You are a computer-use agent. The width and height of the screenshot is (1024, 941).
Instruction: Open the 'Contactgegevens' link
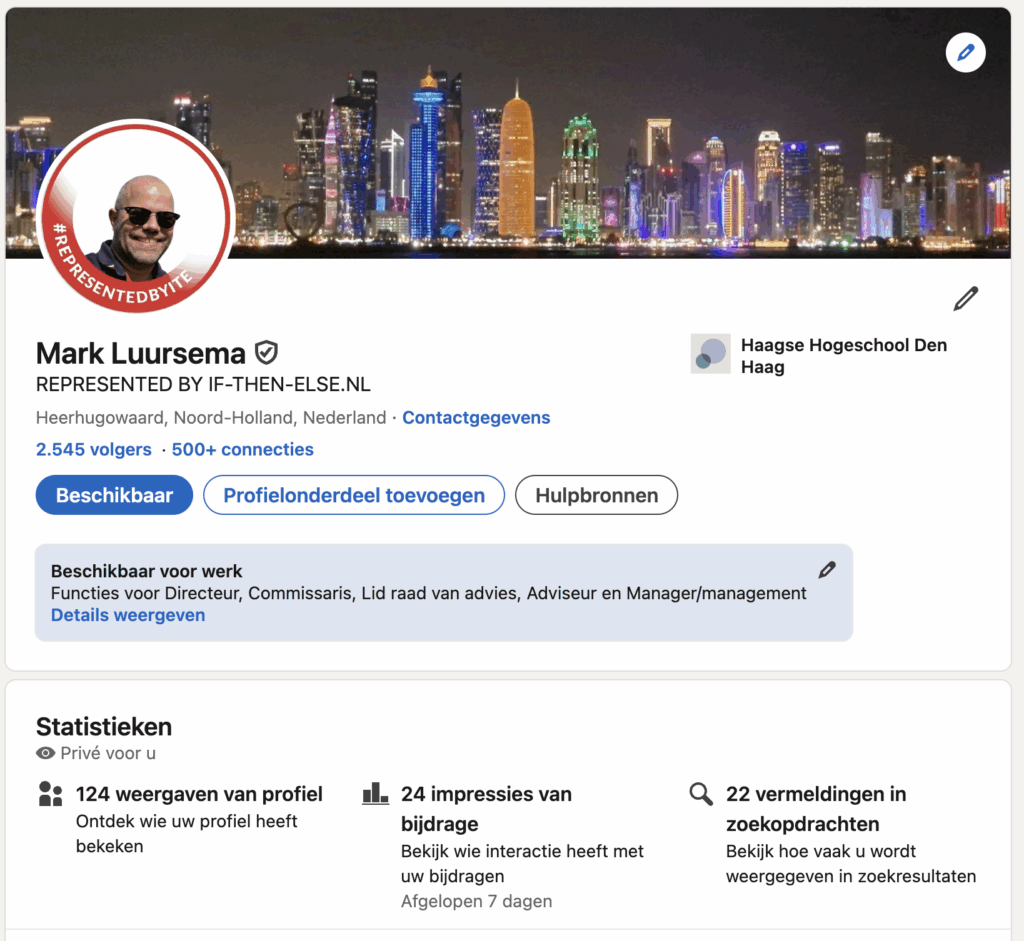click(x=476, y=418)
